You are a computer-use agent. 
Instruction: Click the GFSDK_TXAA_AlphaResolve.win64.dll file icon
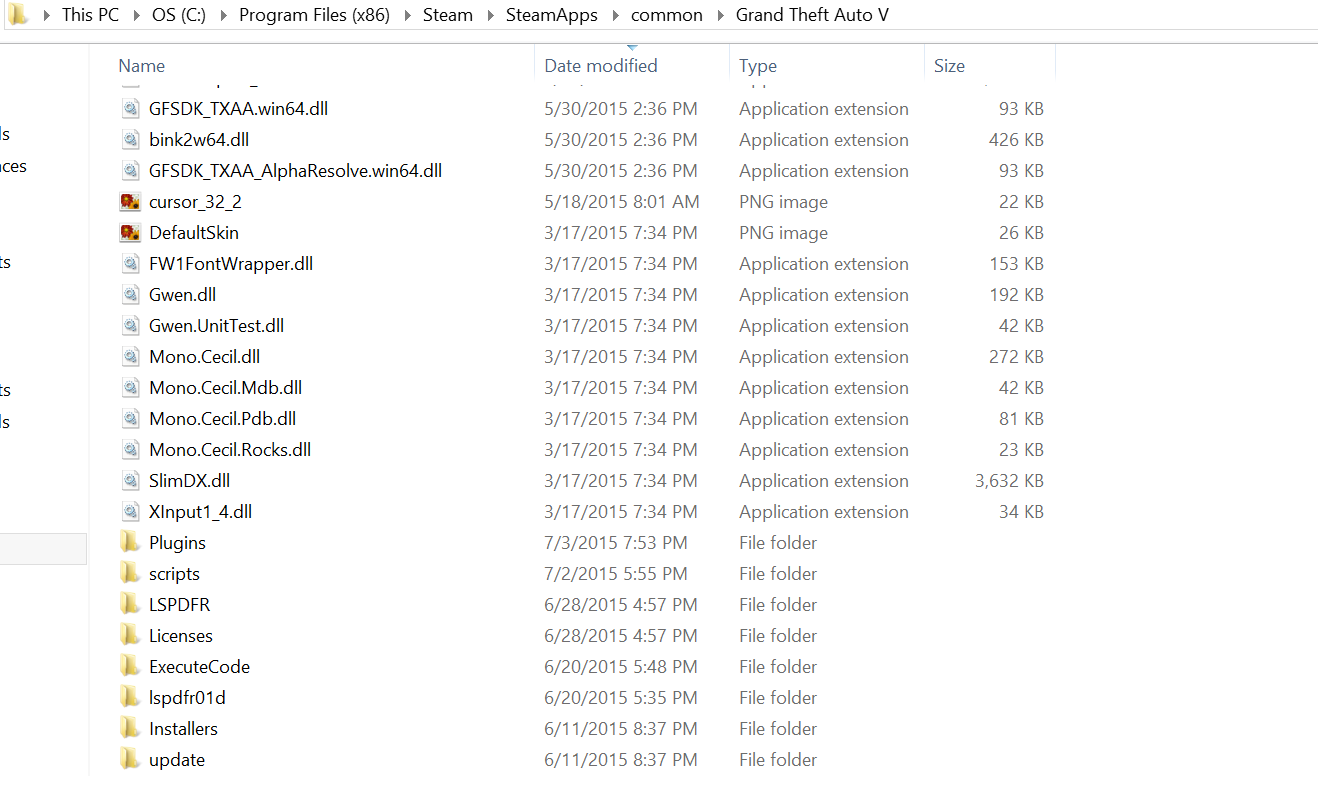pyautogui.click(x=130, y=171)
